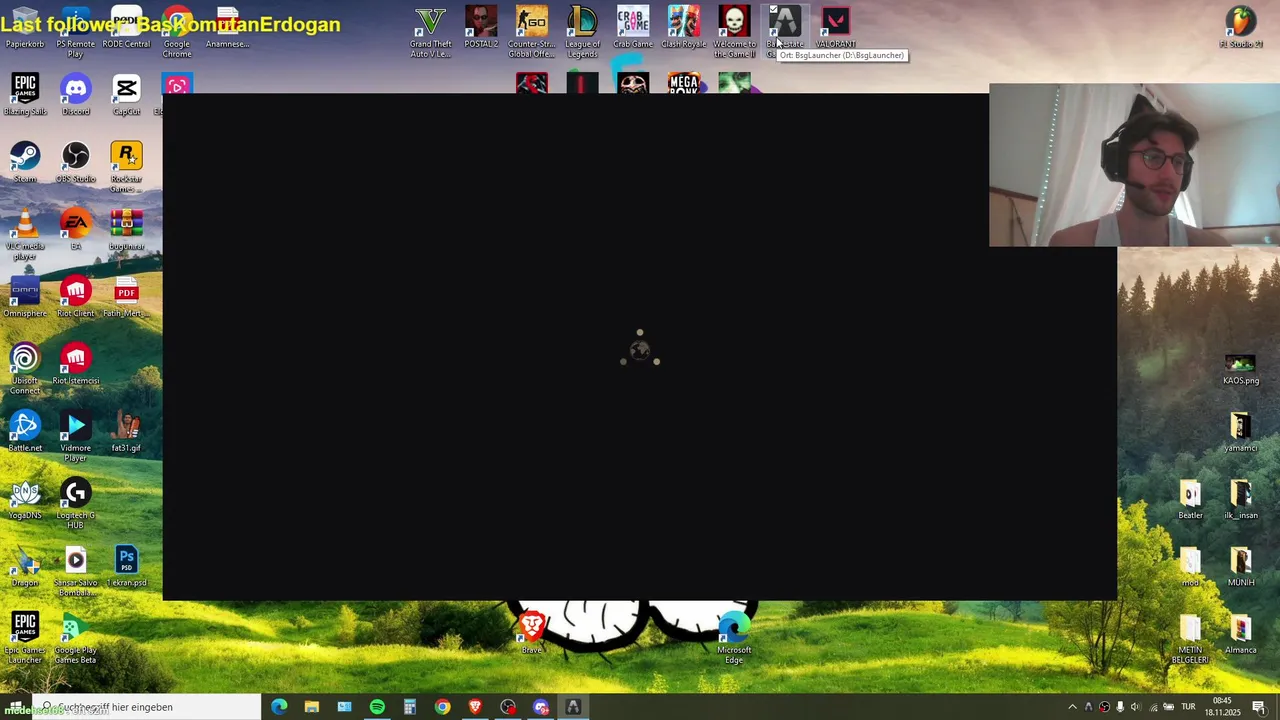Open File Explorer from the taskbar

click(x=312, y=707)
